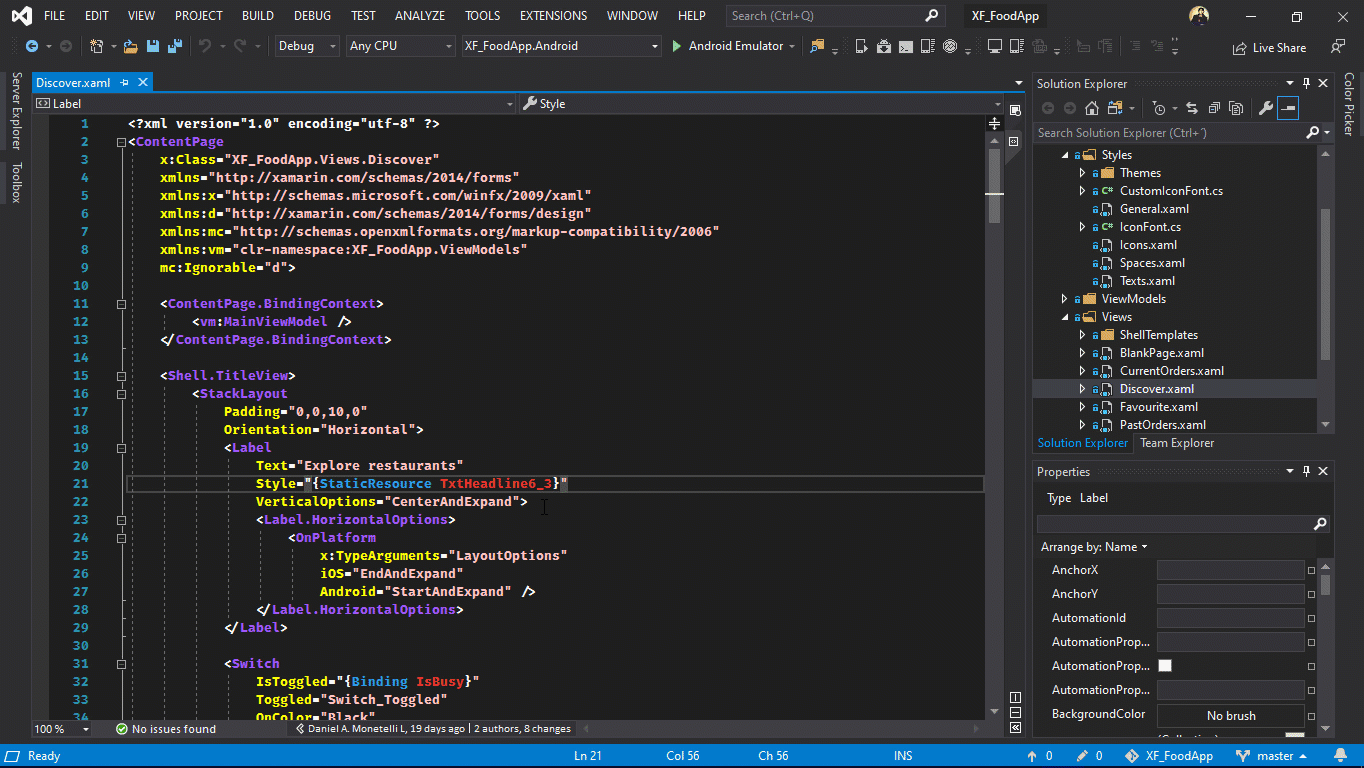Click Collapse All in Solution Explorer toolbar

pyautogui.click(x=1214, y=108)
